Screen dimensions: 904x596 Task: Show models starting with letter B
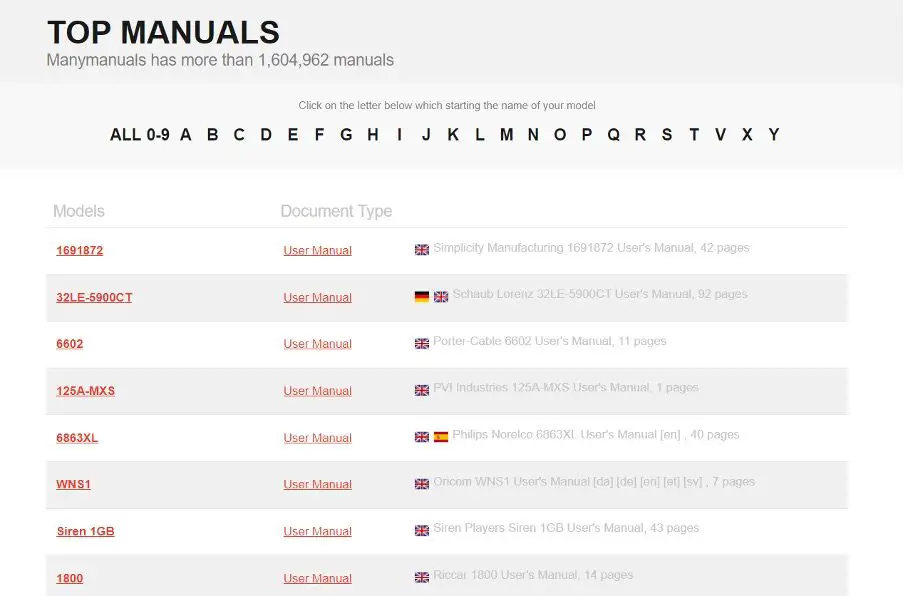212,135
